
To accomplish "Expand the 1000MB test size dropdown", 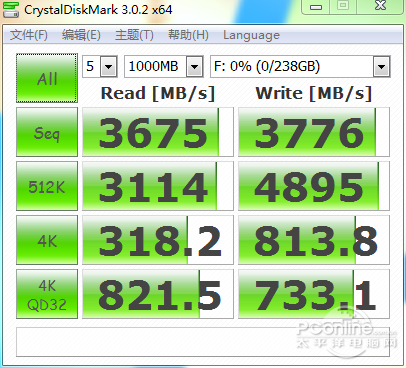I will pyautogui.click(x=195, y=67).
